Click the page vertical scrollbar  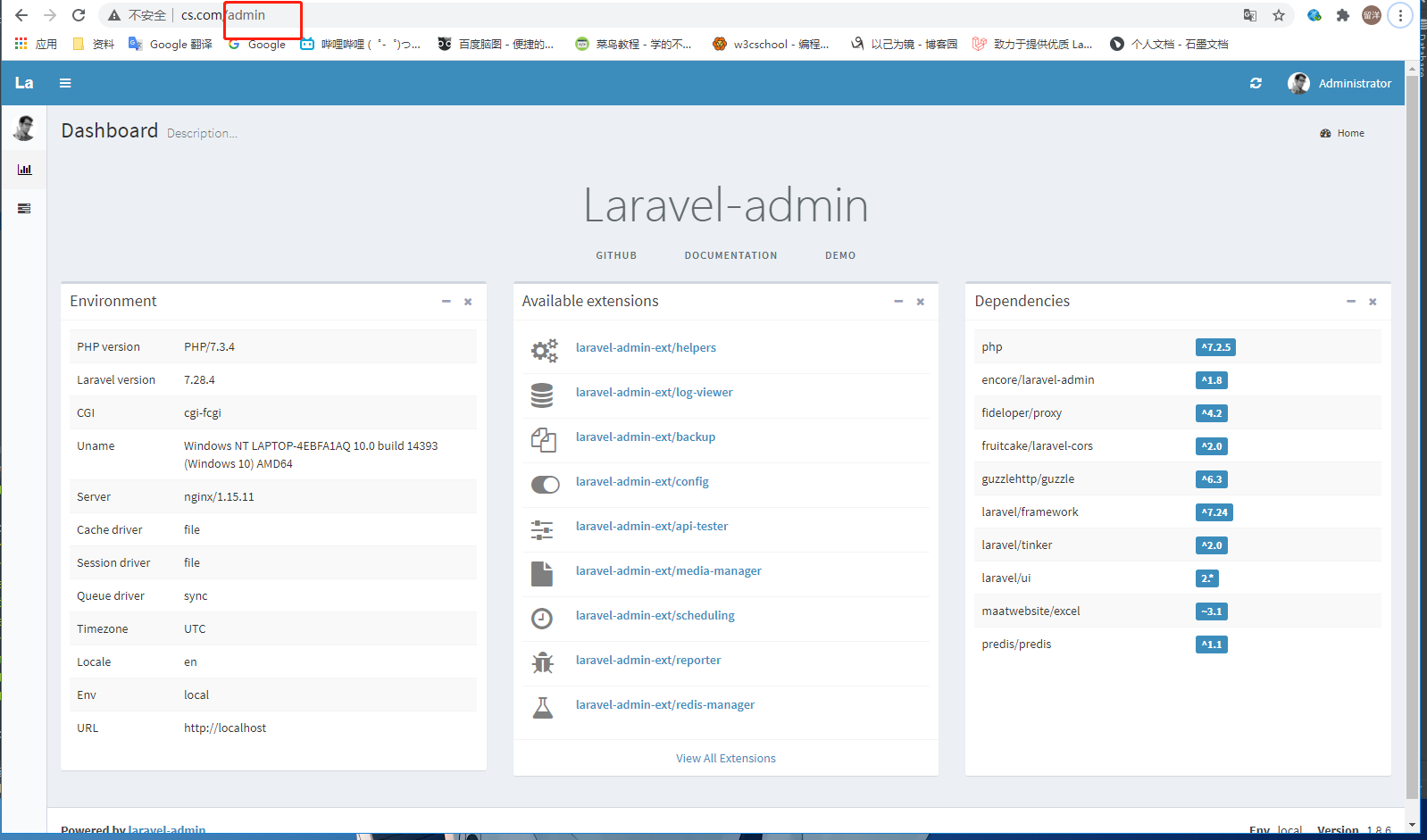pos(1412,437)
